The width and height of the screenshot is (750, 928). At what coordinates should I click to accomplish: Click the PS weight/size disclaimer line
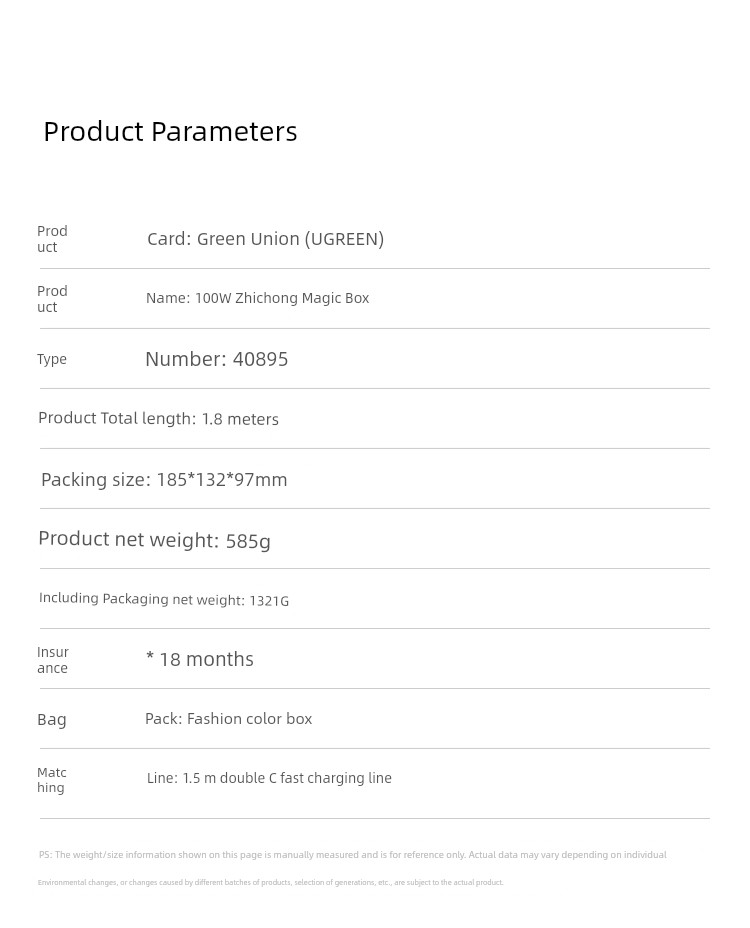point(353,855)
